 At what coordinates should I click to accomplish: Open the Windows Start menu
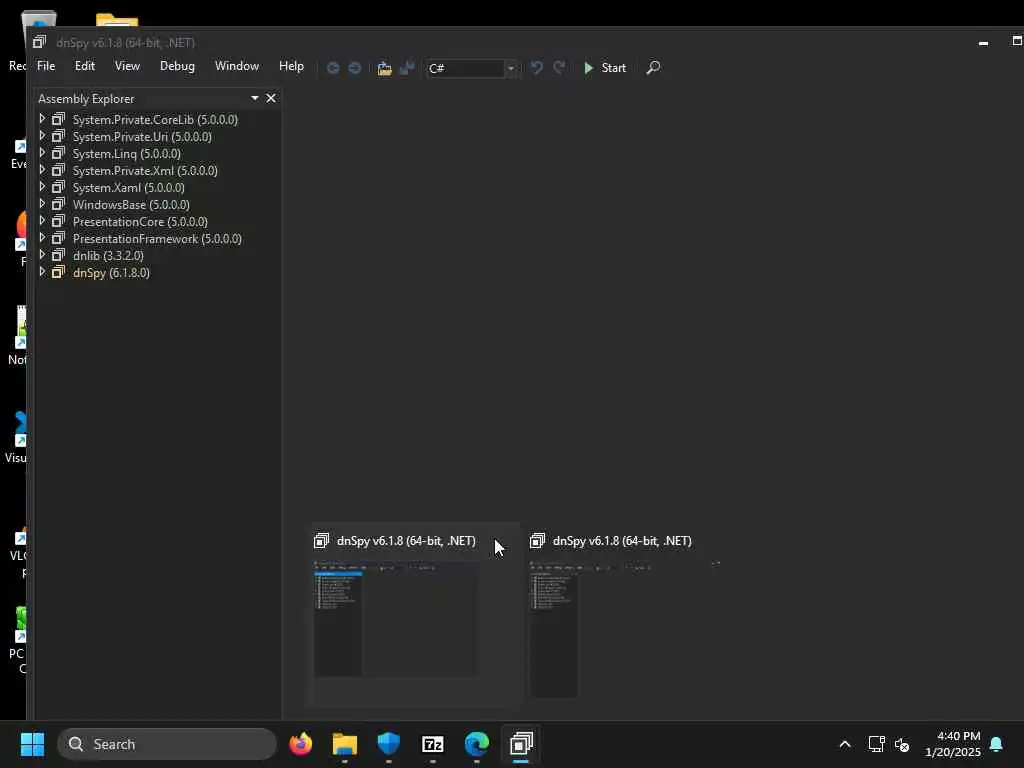(32, 744)
